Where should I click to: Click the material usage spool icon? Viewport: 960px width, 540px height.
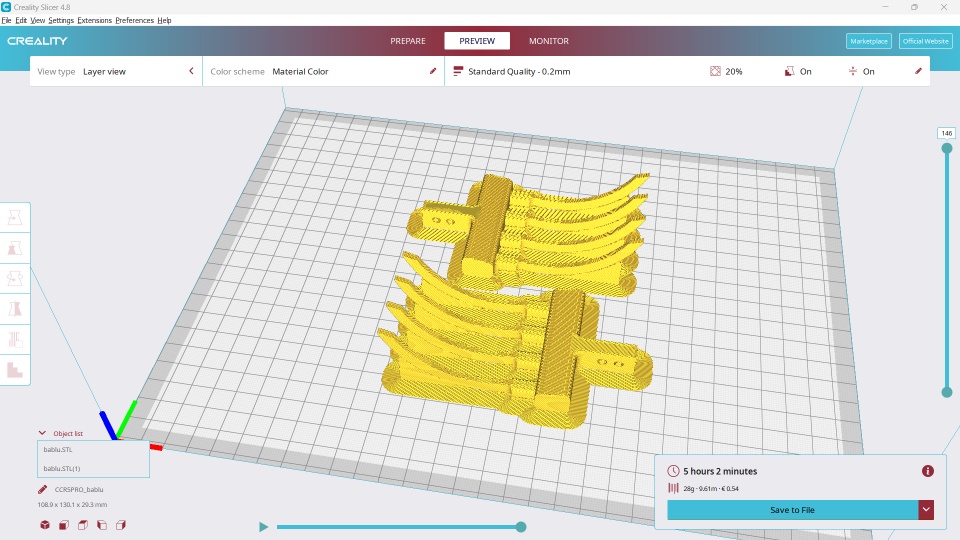tap(673, 488)
